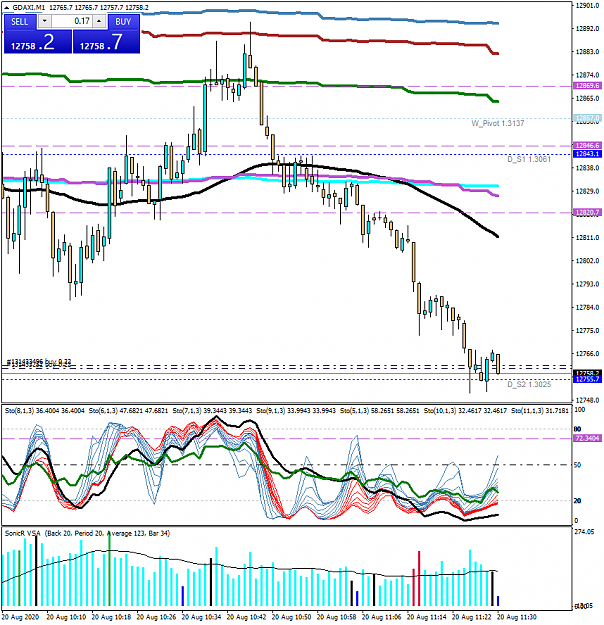Image resolution: width=604 pixels, height=625 pixels.
Task: Click the SELL button
Action: (20, 22)
